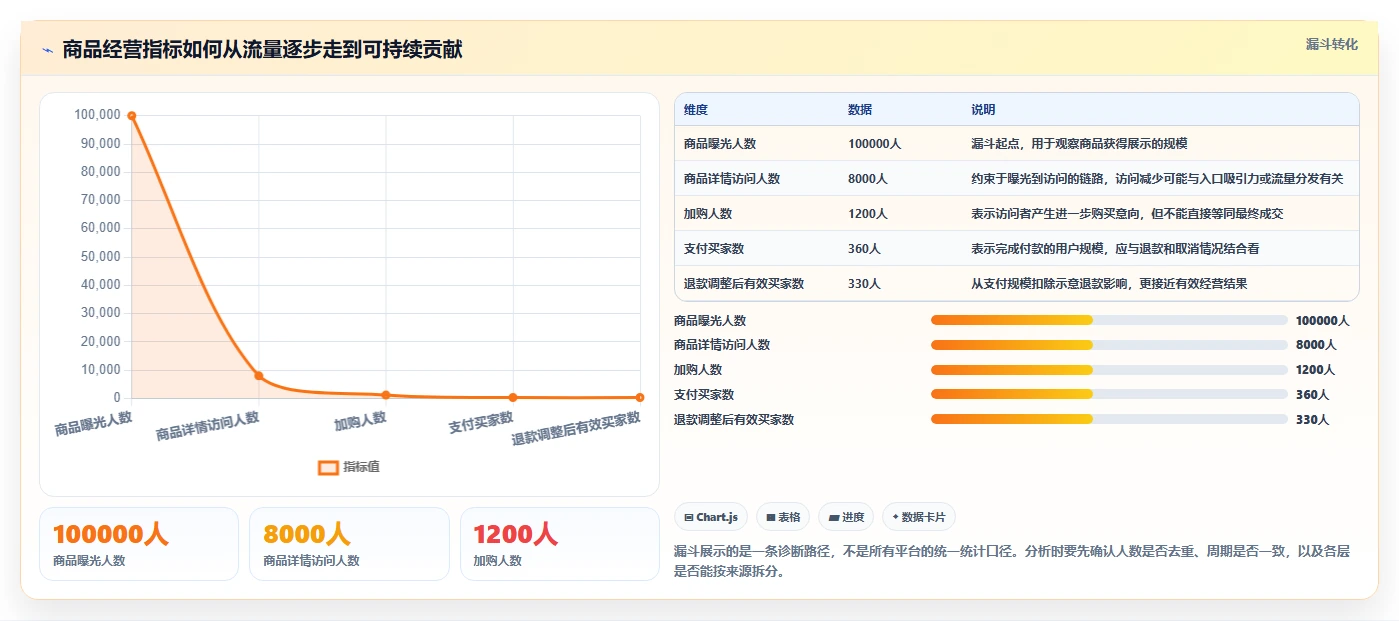The width and height of the screenshot is (1399, 621).
Task: Click the 退款调整后有效买家数 progress bar
Action: [1109, 419]
